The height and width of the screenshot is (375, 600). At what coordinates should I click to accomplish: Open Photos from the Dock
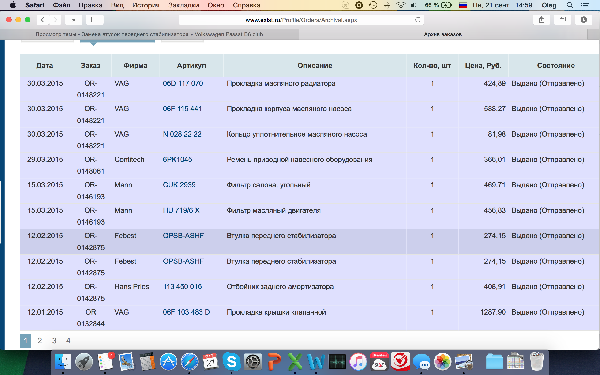click(x=442, y=362)
